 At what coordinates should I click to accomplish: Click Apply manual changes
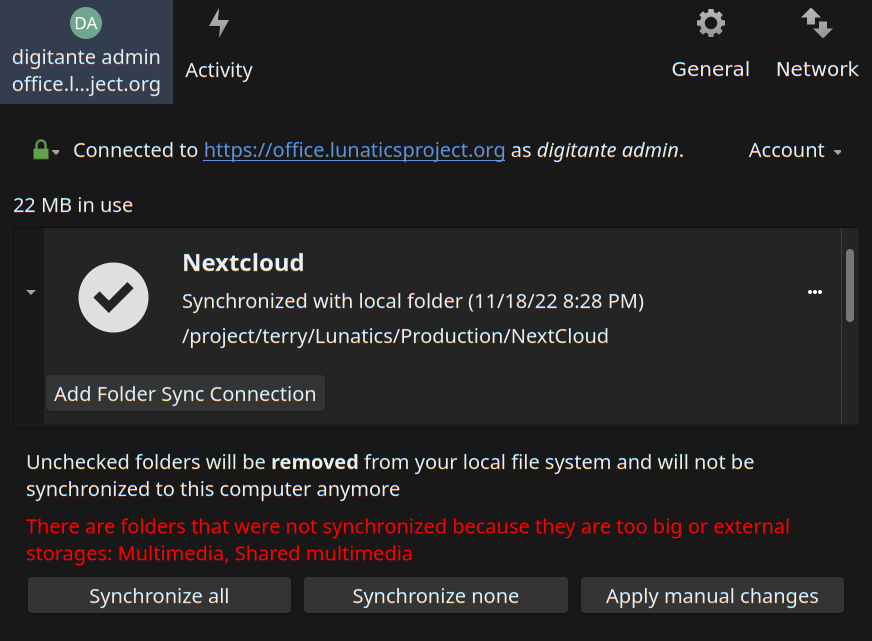point(712,596)
